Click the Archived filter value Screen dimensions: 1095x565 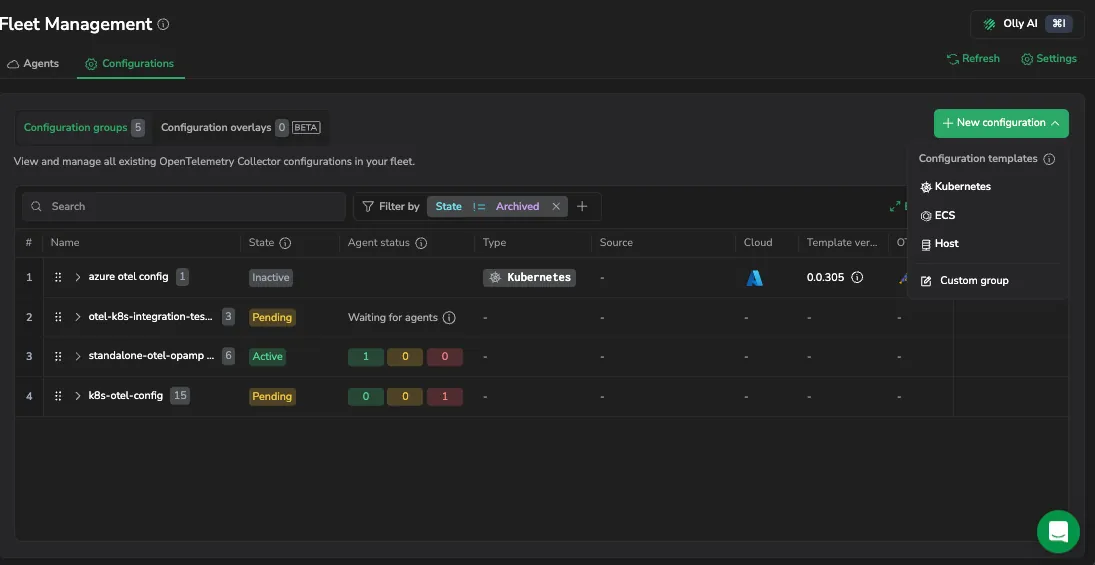[517, 207]
